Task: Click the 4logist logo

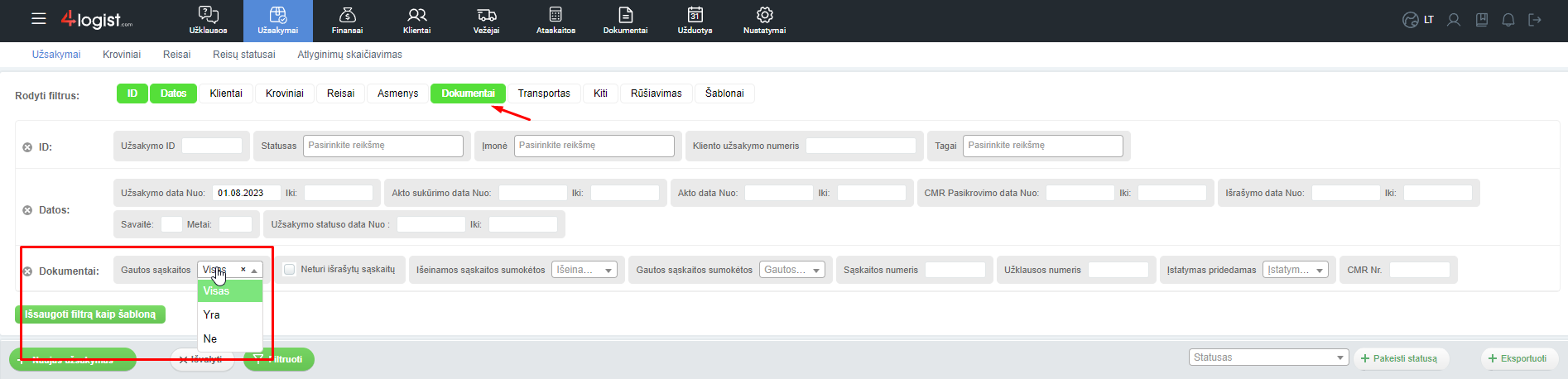Action: pos(96,19)
